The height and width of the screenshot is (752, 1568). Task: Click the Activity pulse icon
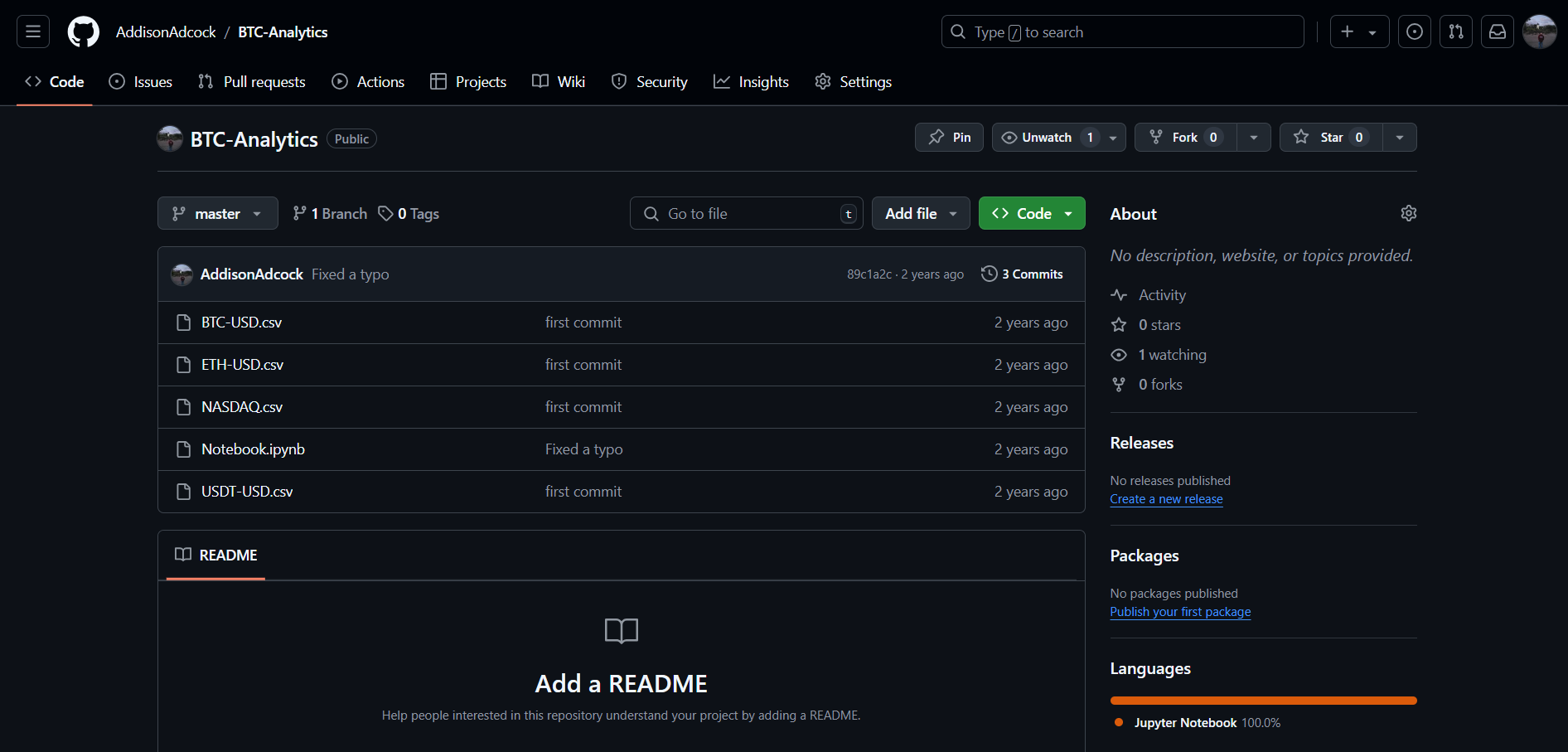tap(1119, 295)
